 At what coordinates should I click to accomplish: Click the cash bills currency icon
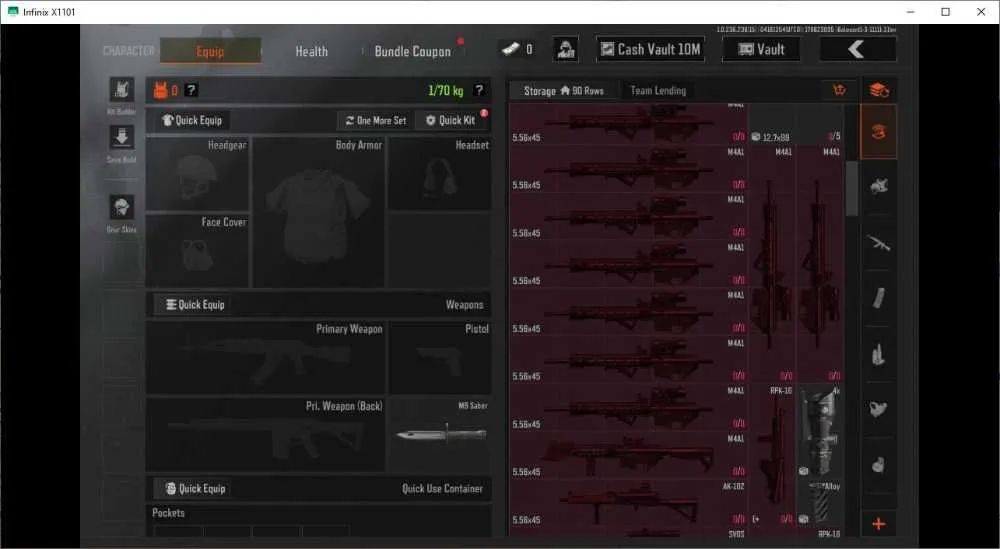click(511, 49)
